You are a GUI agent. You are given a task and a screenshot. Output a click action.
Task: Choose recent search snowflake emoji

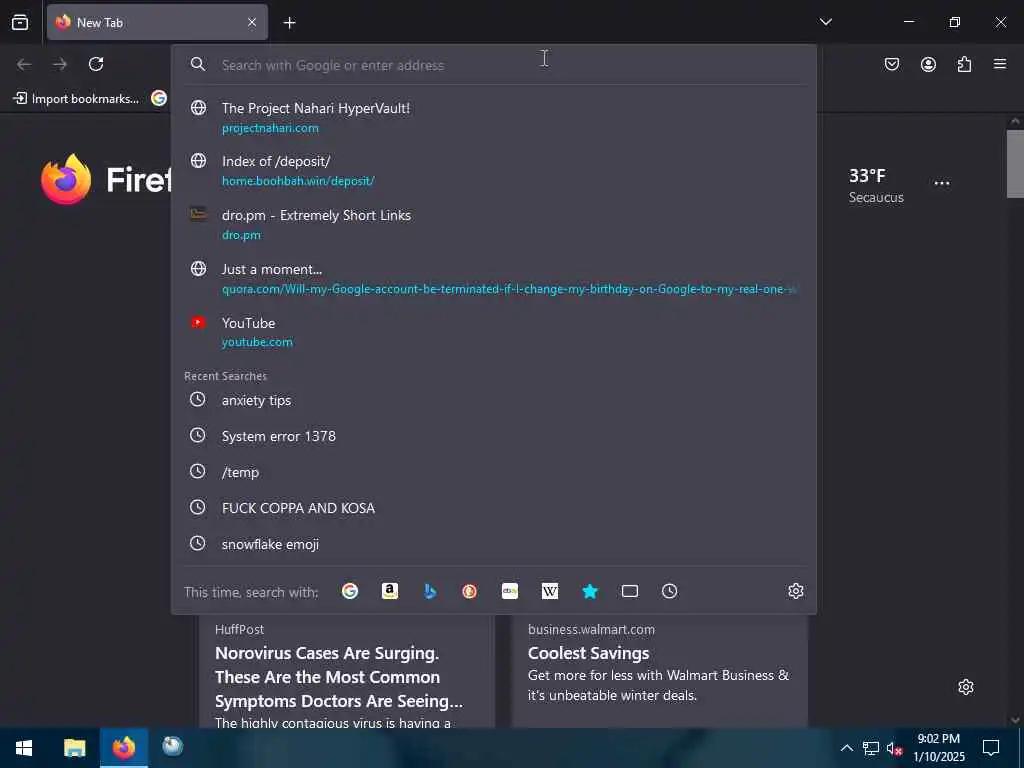(494, 543)
